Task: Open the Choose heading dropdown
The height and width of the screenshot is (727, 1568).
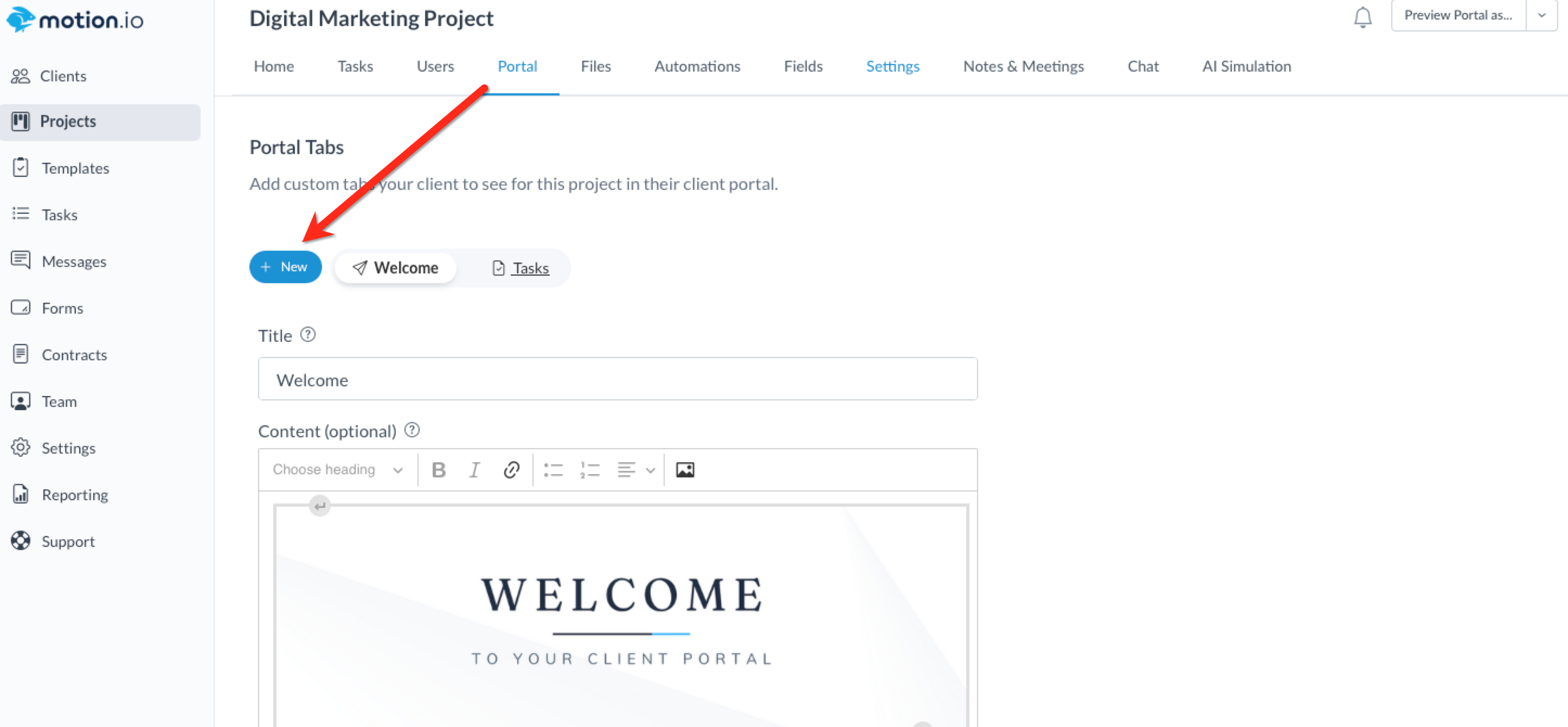Action: tap(337, 469)
